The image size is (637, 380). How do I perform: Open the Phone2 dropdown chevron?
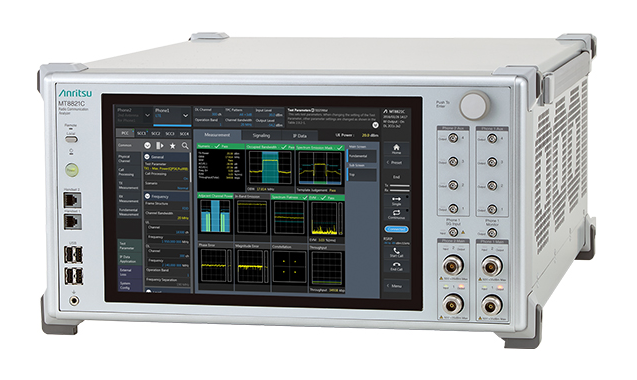point(147,115)
